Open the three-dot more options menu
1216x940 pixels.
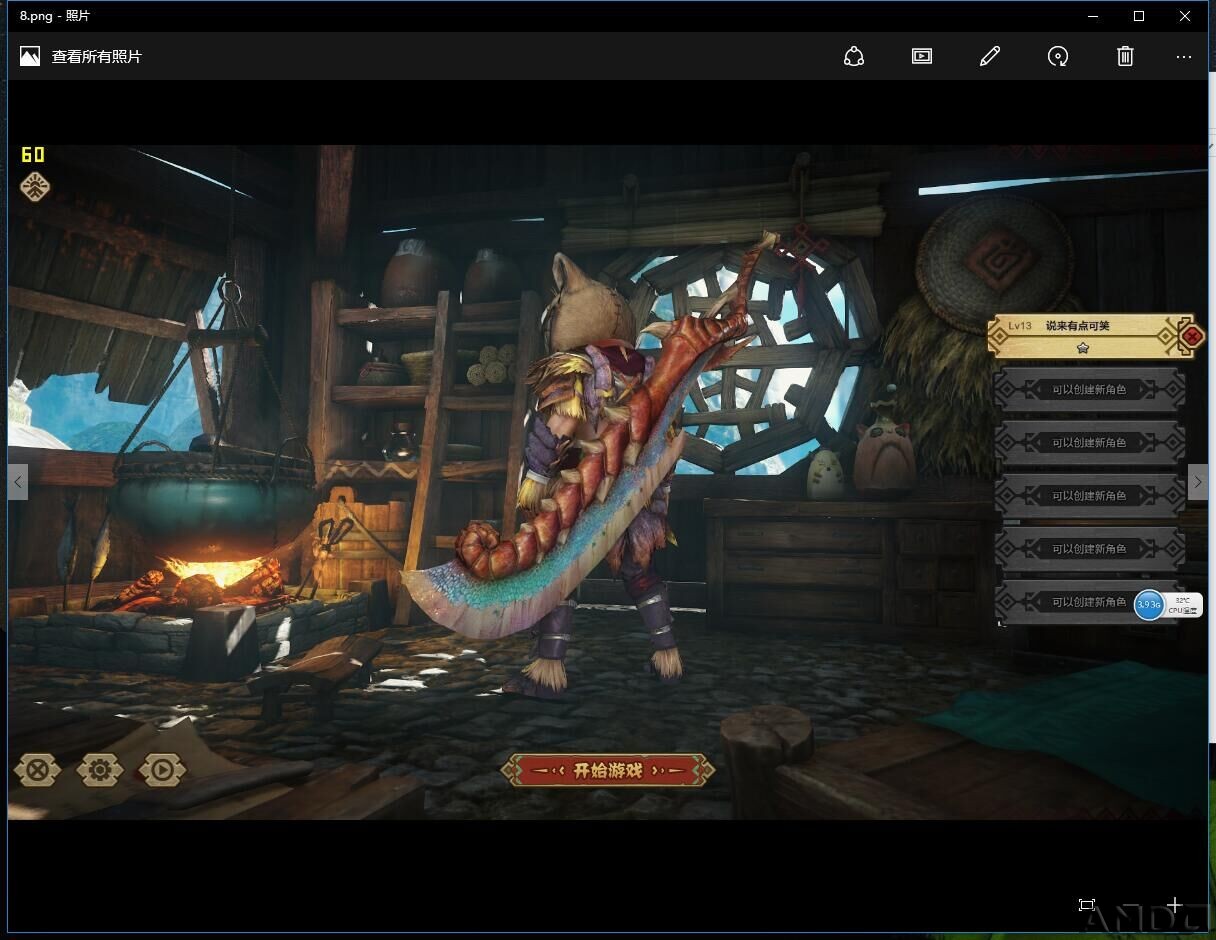point(1184,57)
